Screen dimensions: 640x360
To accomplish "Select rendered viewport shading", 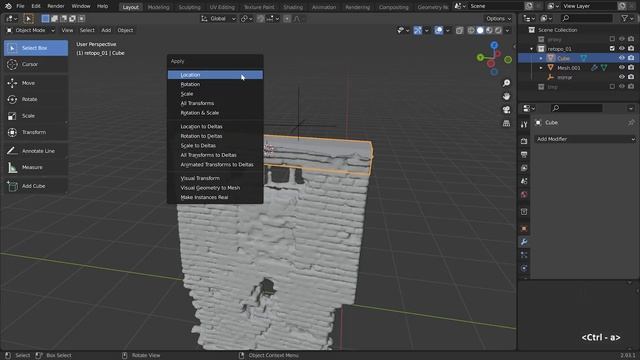I will click(498, 31).
